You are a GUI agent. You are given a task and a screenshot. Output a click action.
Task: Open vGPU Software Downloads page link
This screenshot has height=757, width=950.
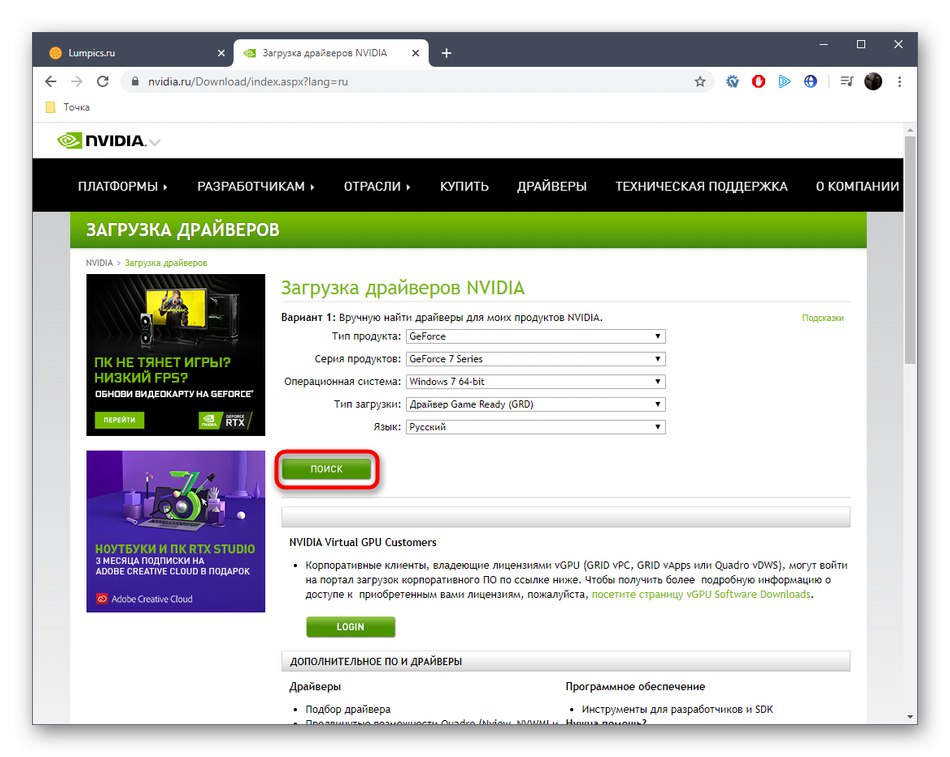click(701, 595)
